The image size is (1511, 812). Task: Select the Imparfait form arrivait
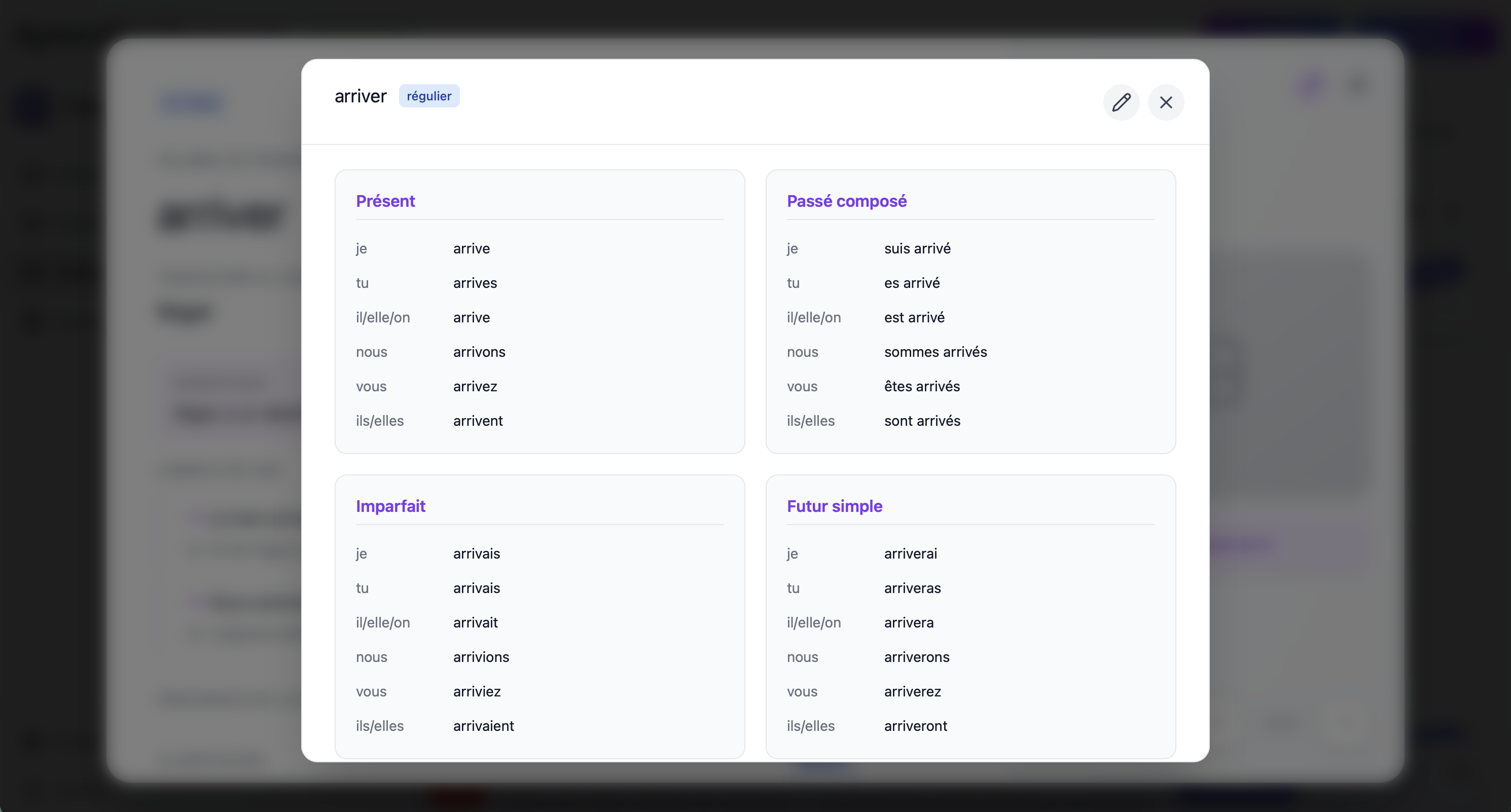[475, 622]
